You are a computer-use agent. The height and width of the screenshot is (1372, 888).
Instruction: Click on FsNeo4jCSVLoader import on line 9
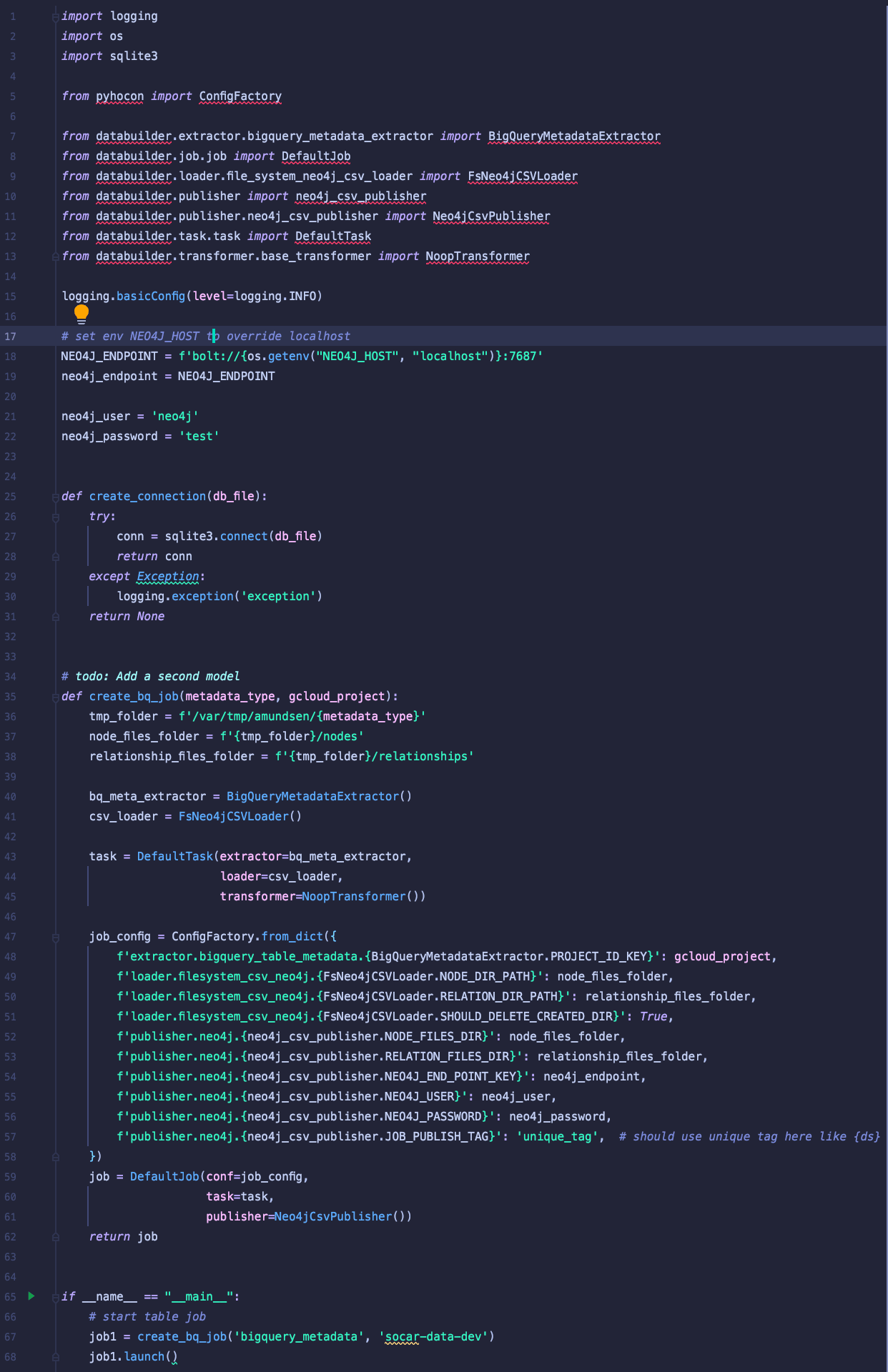[523, 176]
